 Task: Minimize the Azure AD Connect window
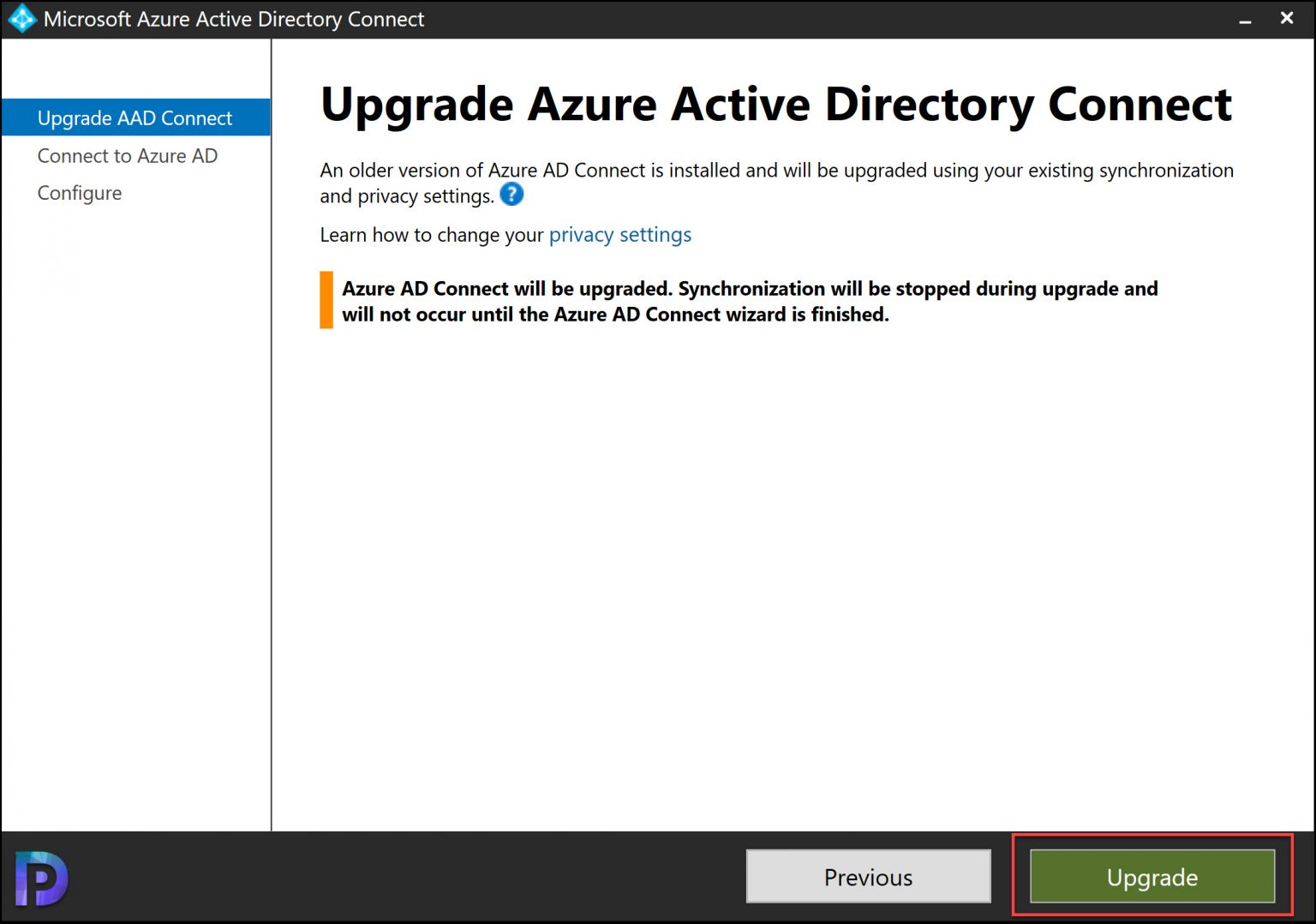[x=1245, y=20]
